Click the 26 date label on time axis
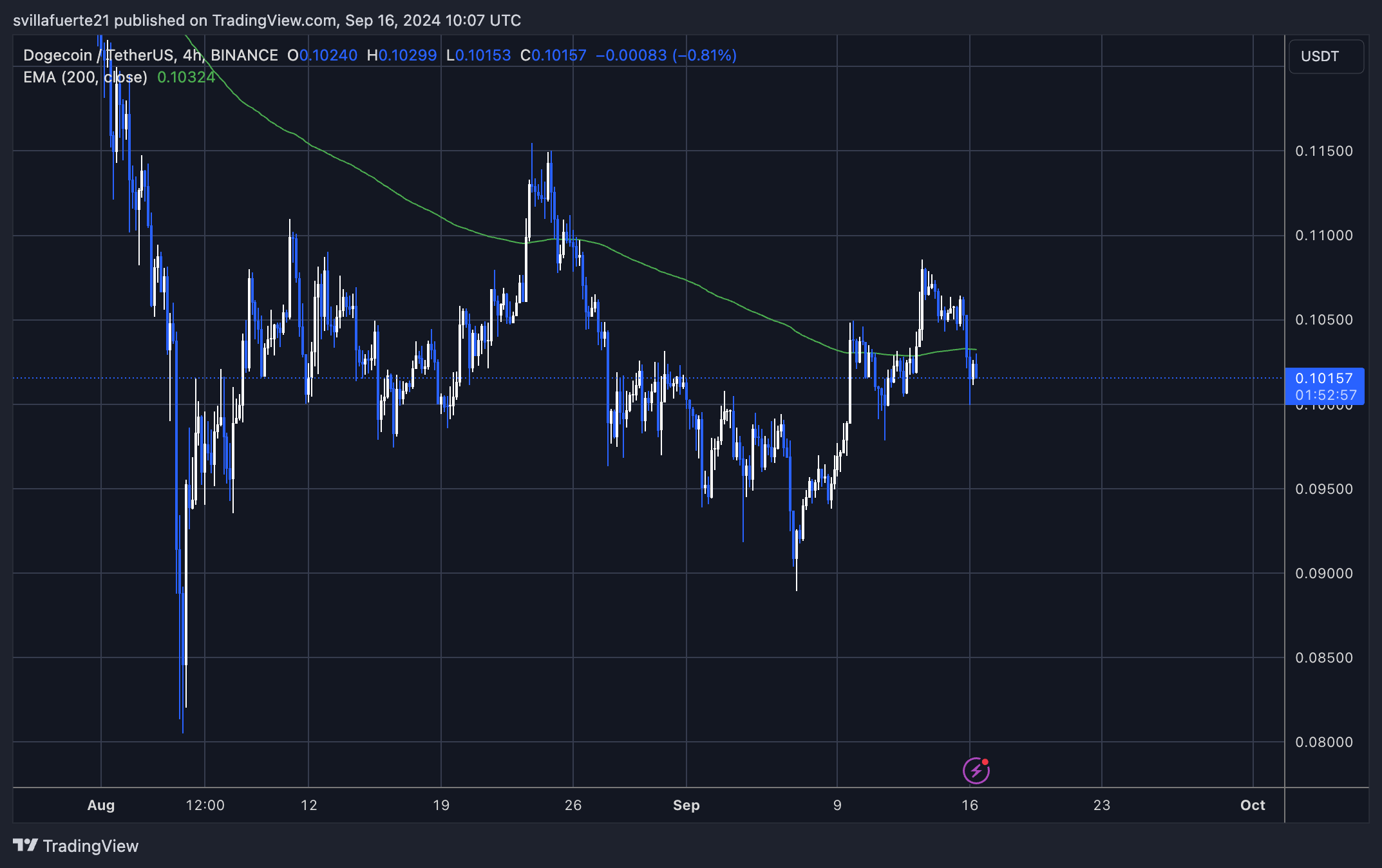This screenshot has height=868, width=1382. click(573, 805)
